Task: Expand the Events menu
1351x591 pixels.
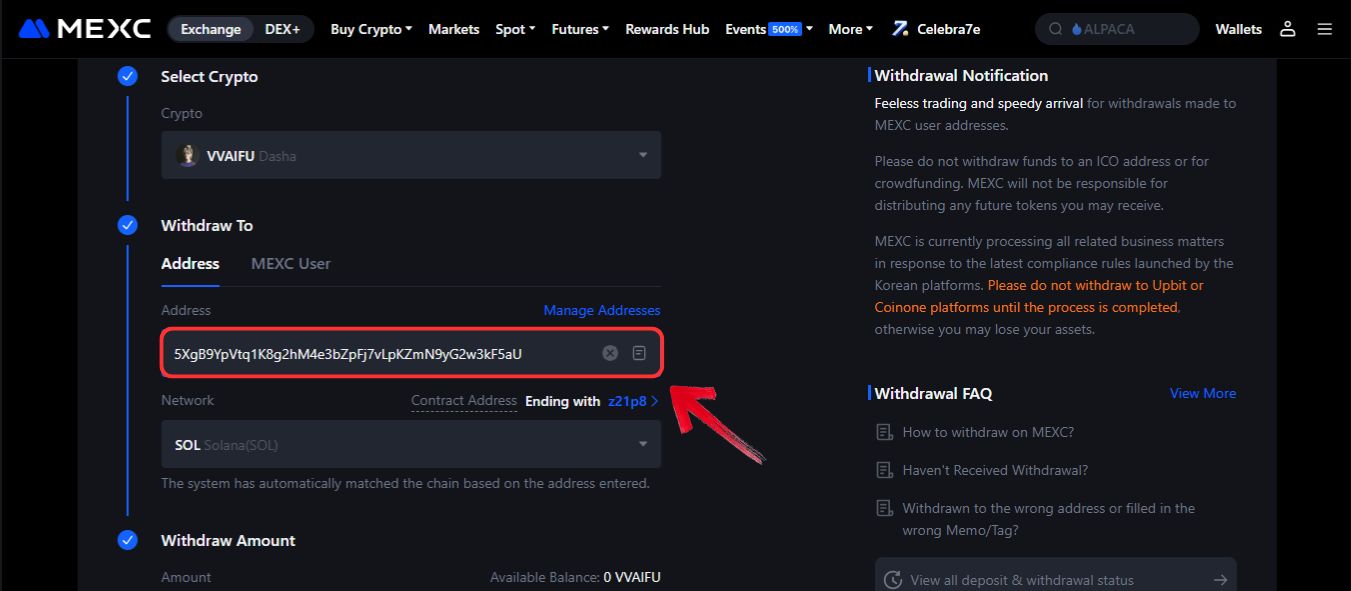Action: tap(769, 29)
